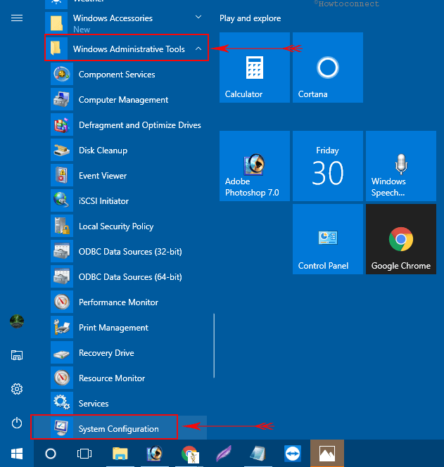Open the Disk Cleanup icon

pos(62,150)
